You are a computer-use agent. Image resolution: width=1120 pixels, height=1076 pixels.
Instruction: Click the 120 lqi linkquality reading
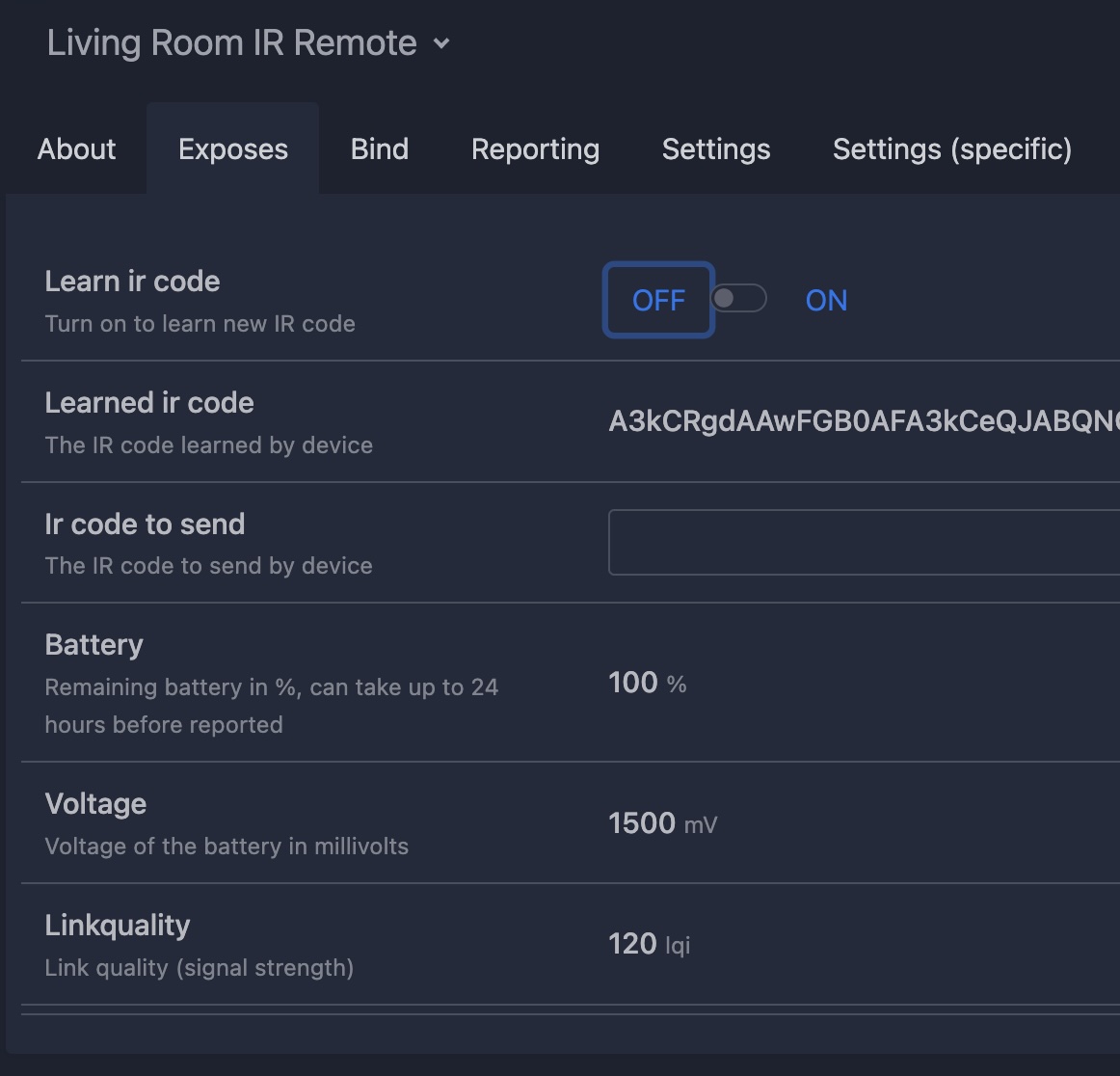[649, 944]
